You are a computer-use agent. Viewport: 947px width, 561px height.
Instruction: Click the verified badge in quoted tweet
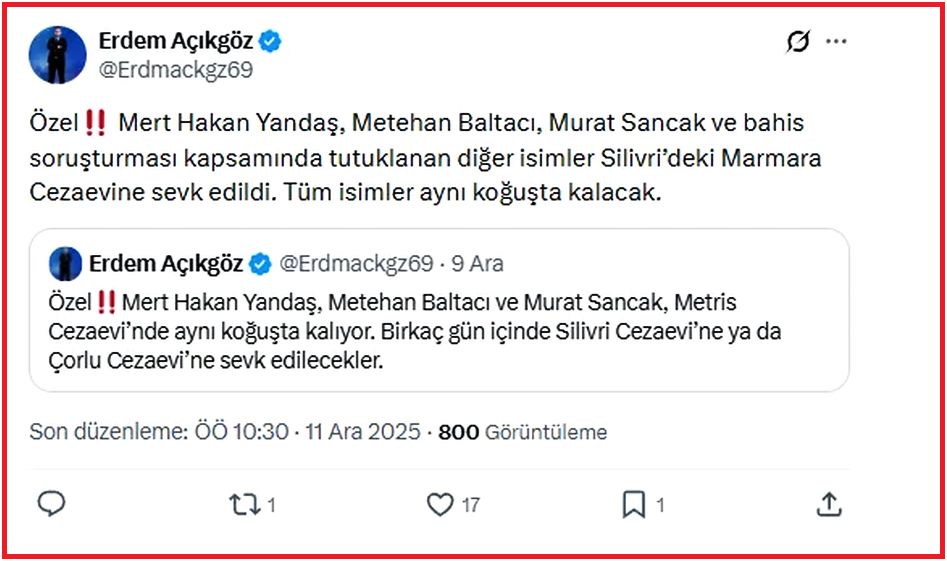pyautogui.click(x=261, y=264)
